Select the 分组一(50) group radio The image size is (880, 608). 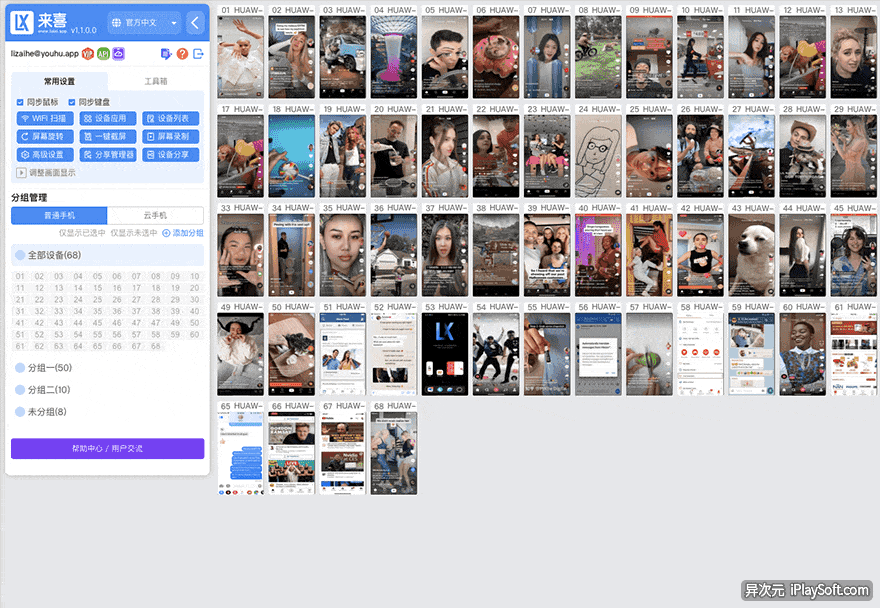pos(20,368)
